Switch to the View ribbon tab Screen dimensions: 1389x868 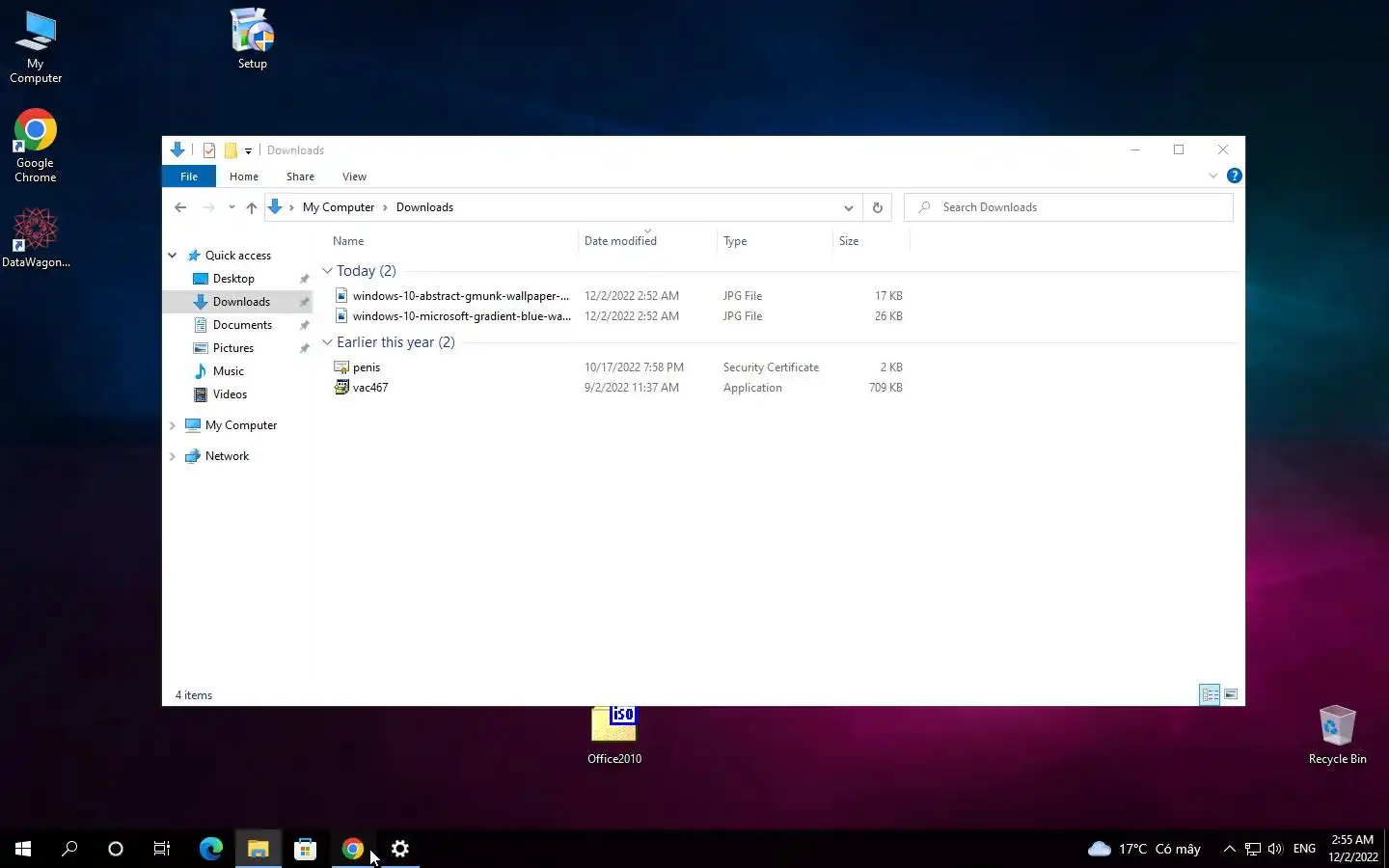[354, 176]
